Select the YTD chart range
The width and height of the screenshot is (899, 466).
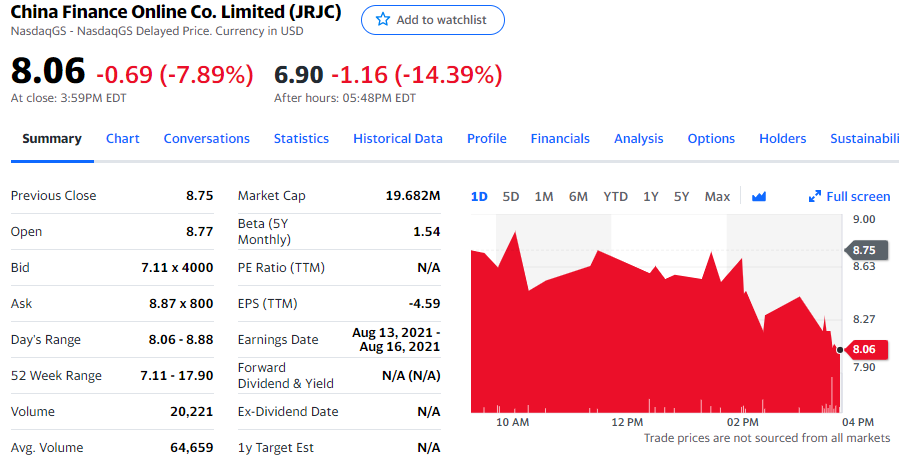[616, 197]
